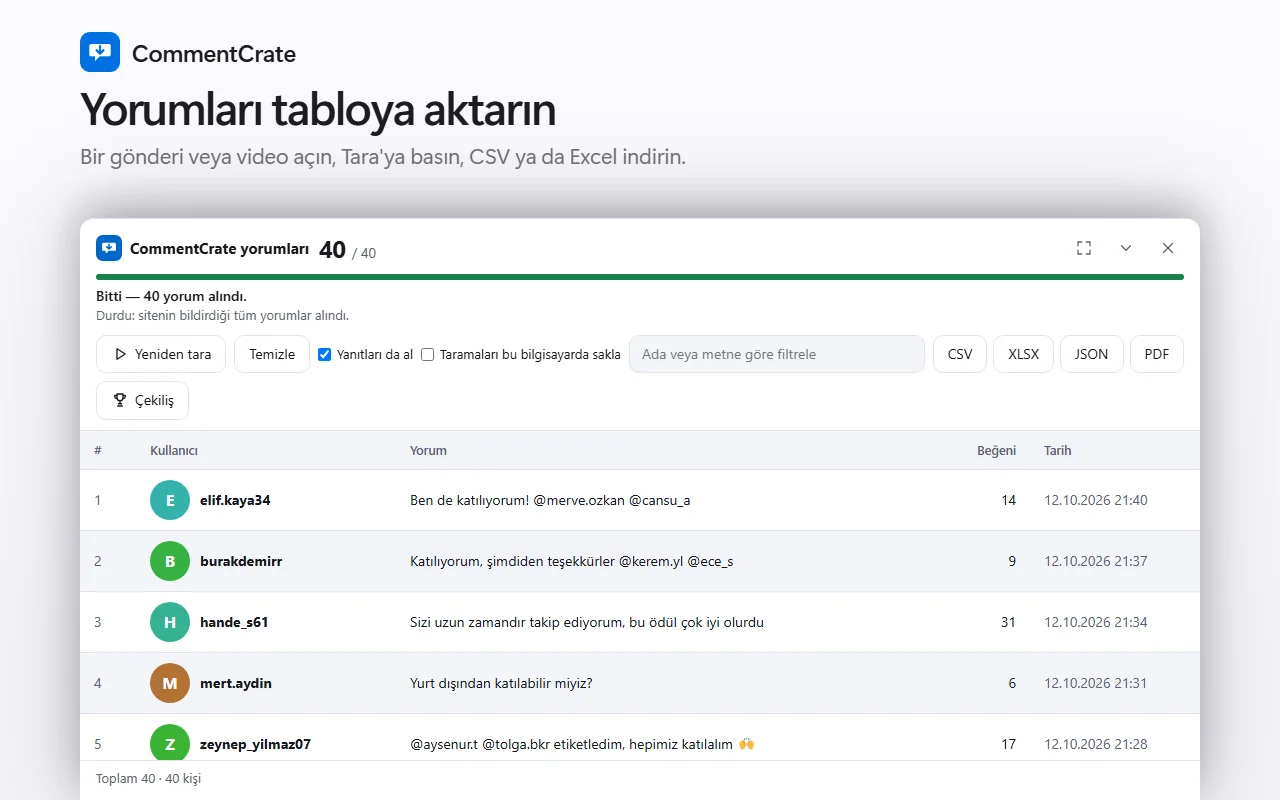
Task: Click 'Yorumları tabloya aktarın' heading
Action: click(318, 110)
